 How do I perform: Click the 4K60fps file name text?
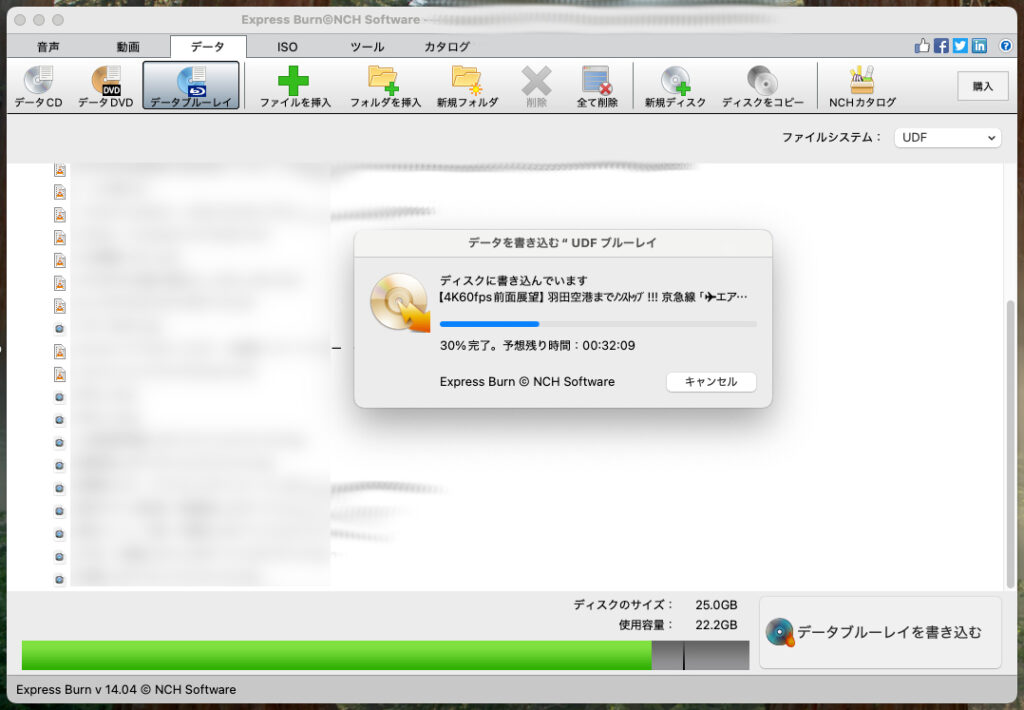pos(593,297)
